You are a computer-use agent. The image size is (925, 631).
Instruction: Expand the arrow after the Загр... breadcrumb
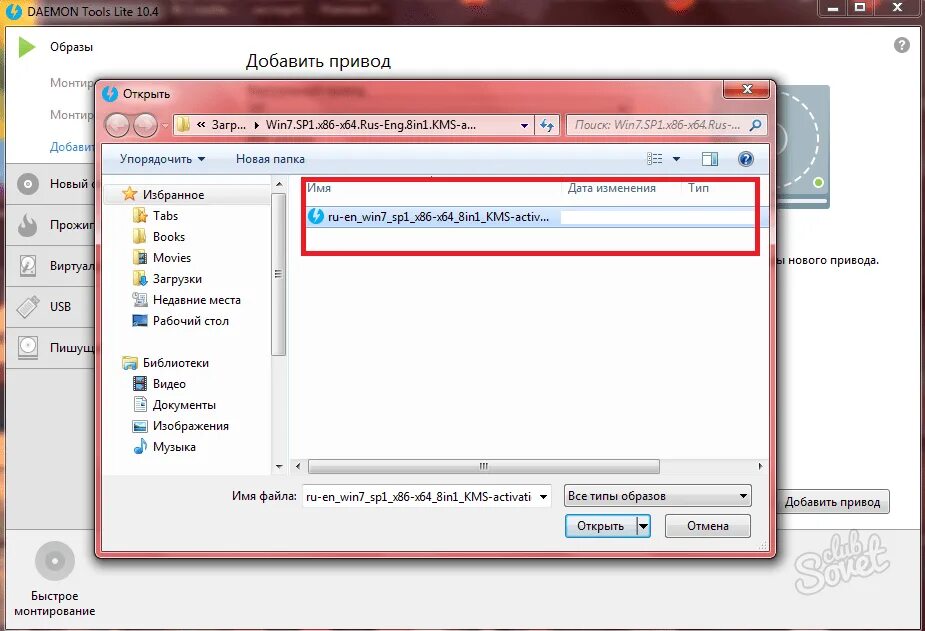tap(257, 125)
